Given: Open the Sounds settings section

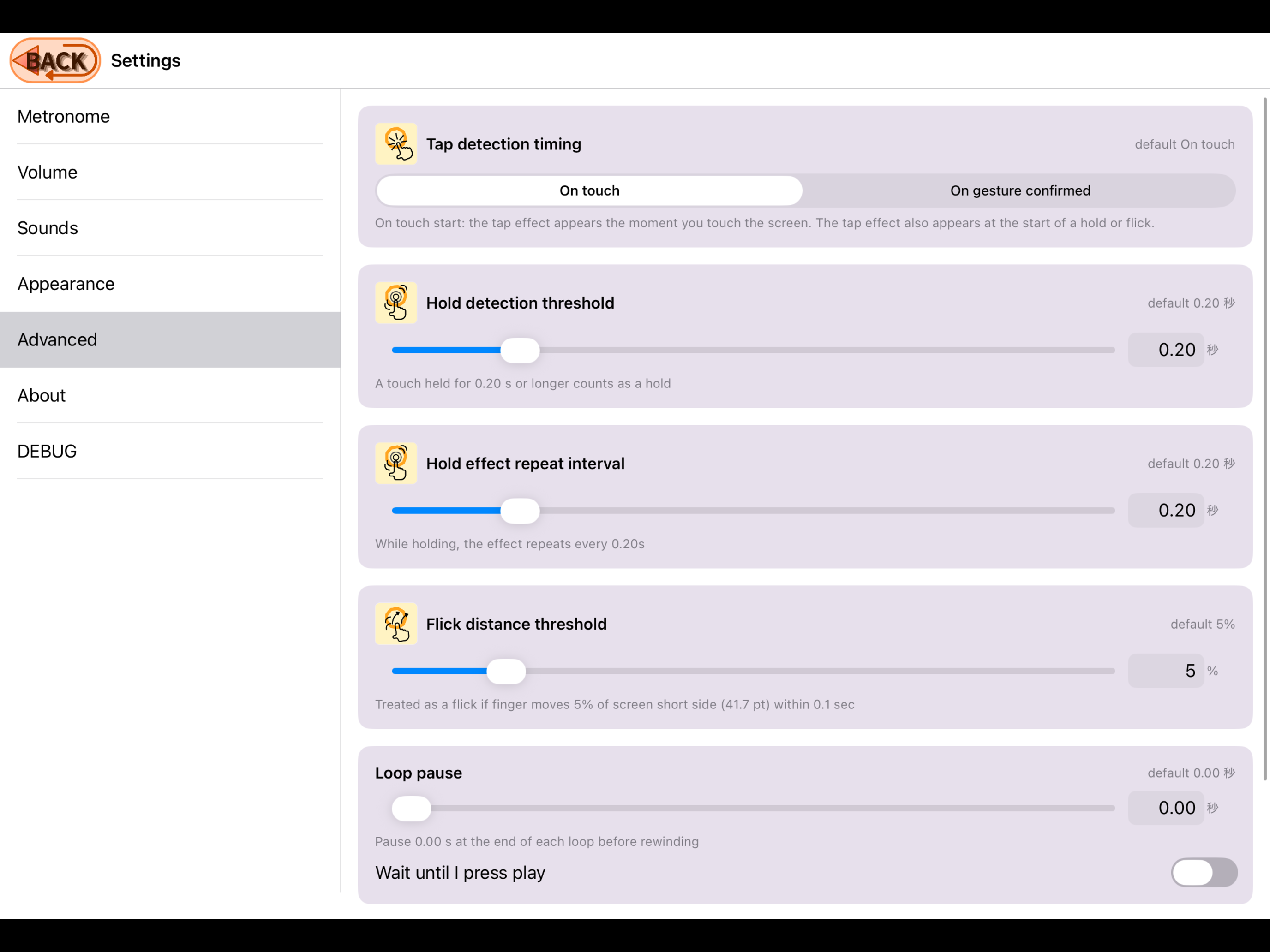Looking at the screenshot, I should pos(170,228).
